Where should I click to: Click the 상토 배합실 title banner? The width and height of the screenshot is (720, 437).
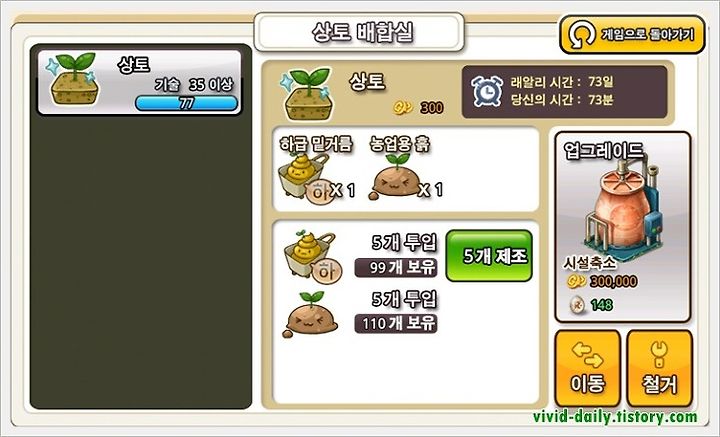click(359, 32)
